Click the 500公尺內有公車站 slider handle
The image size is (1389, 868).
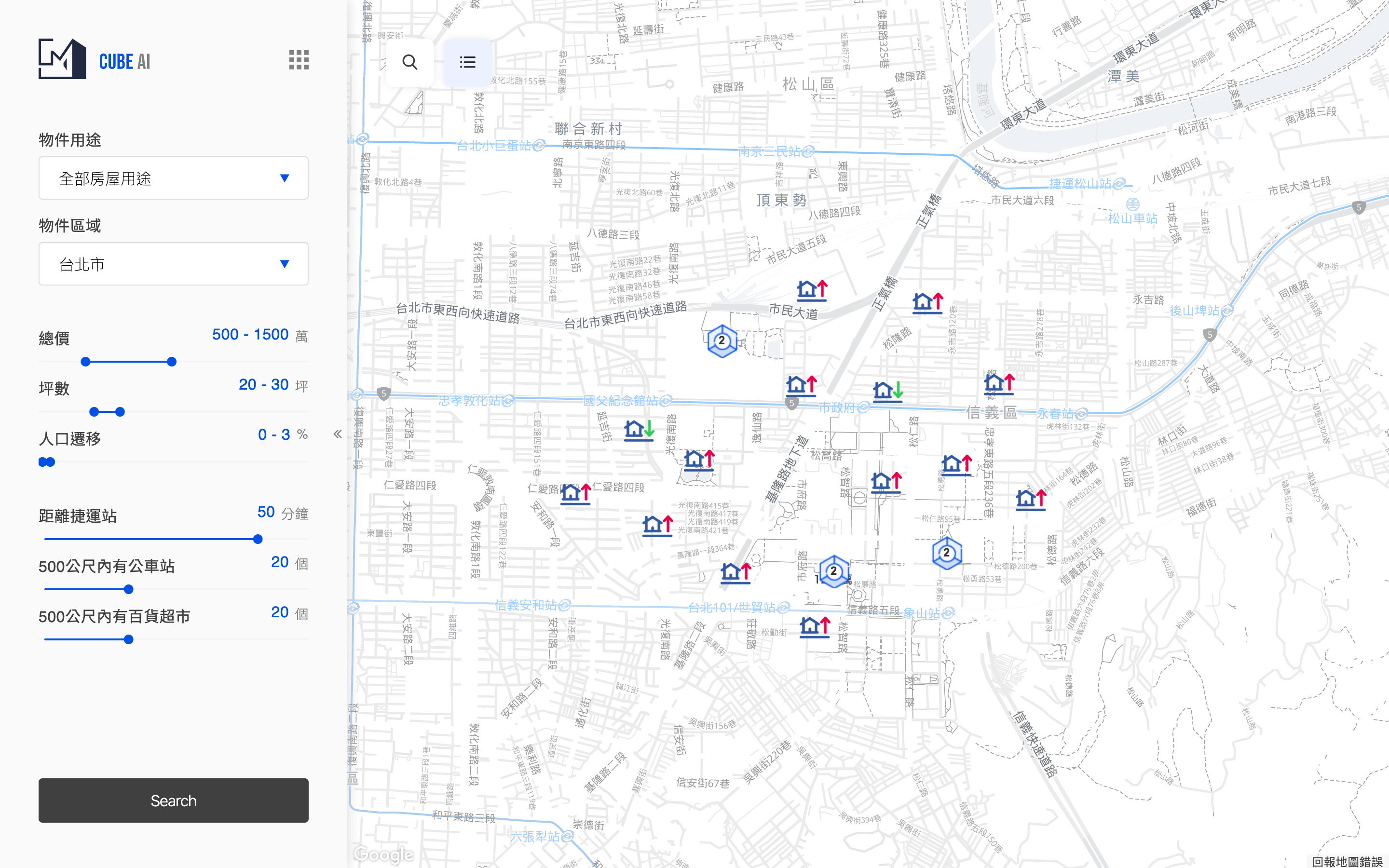(129, 589)
